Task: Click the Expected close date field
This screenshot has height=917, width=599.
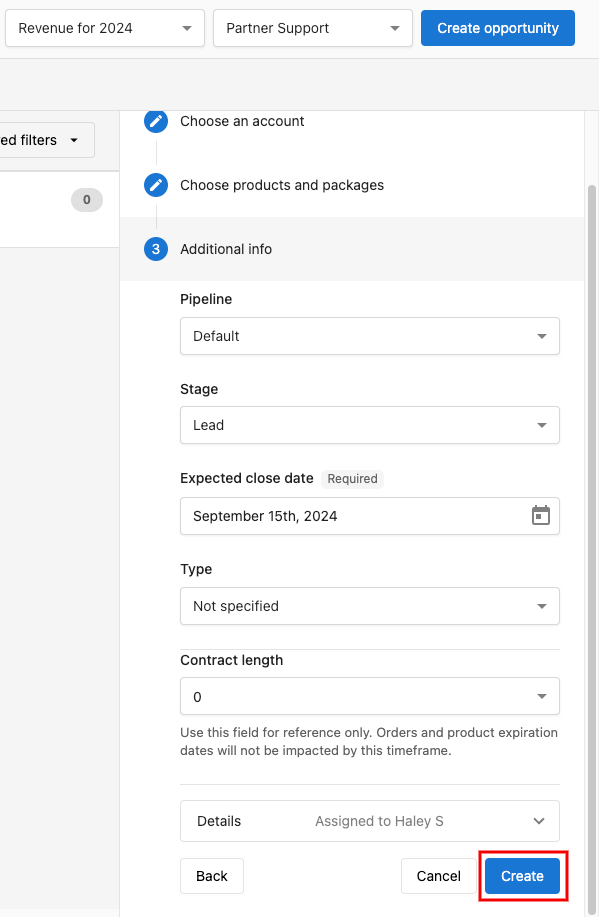Action: point(370,516)
